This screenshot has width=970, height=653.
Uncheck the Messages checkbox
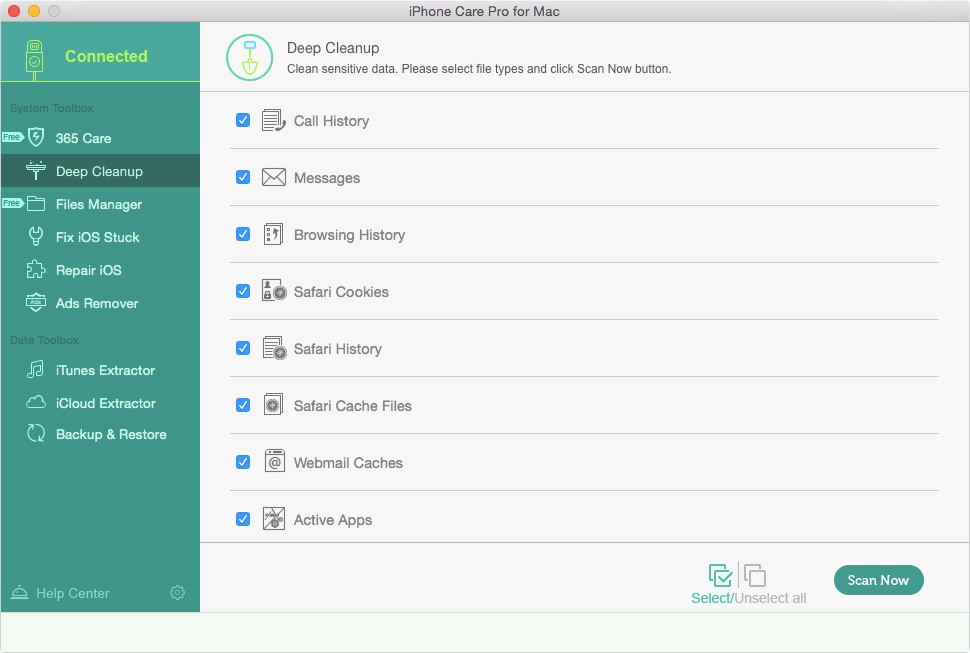click(x=243, y=177)
